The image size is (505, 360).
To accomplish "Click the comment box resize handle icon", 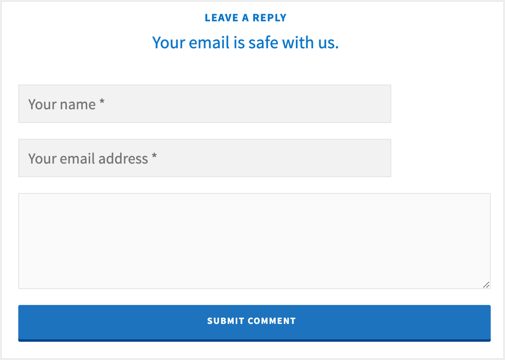I will coord(486,285).
